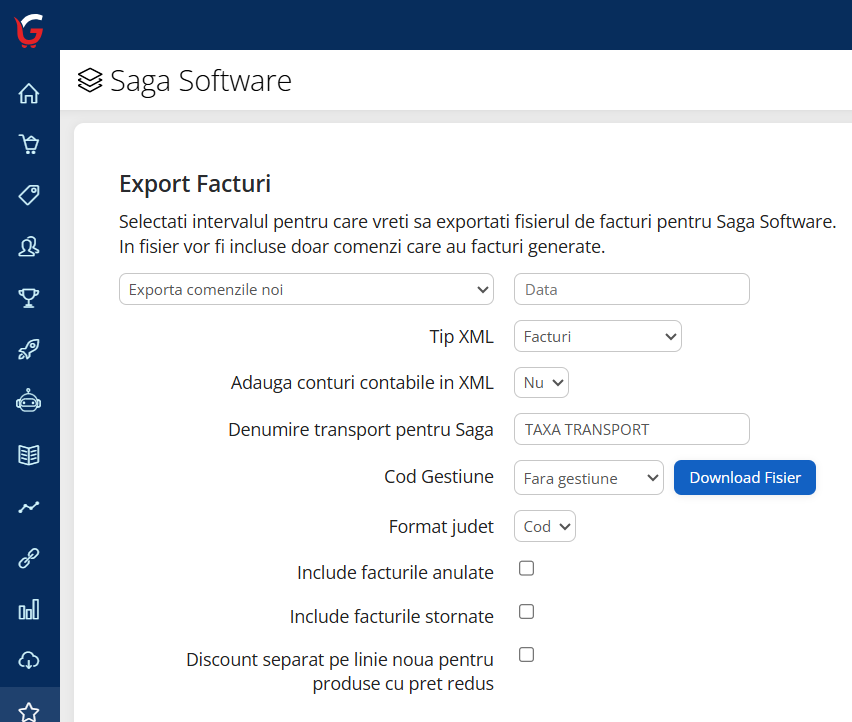Viewport: 852px width, 722px height.
Task: Change the Tip XML selection
Action: pos(597,336)
